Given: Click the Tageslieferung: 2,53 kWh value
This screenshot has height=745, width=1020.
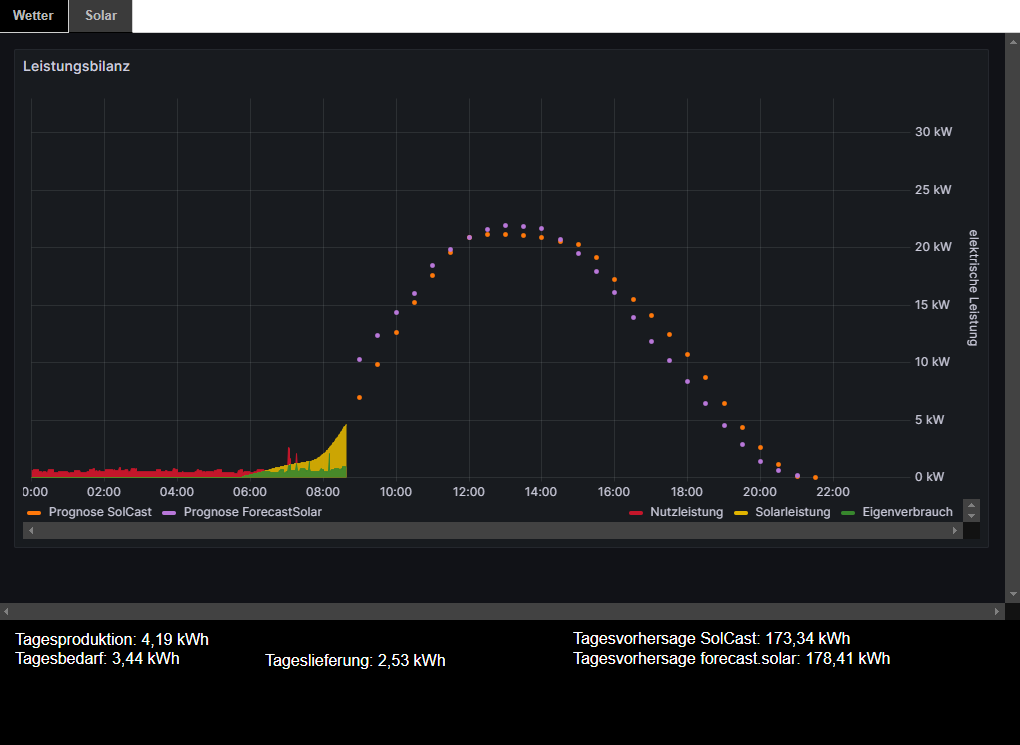Looking at the screenshot, I should tap(355, 661).
